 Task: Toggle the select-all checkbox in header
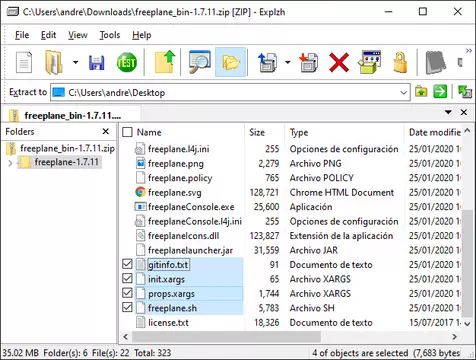pyautogui.click(x=127, y=132)
